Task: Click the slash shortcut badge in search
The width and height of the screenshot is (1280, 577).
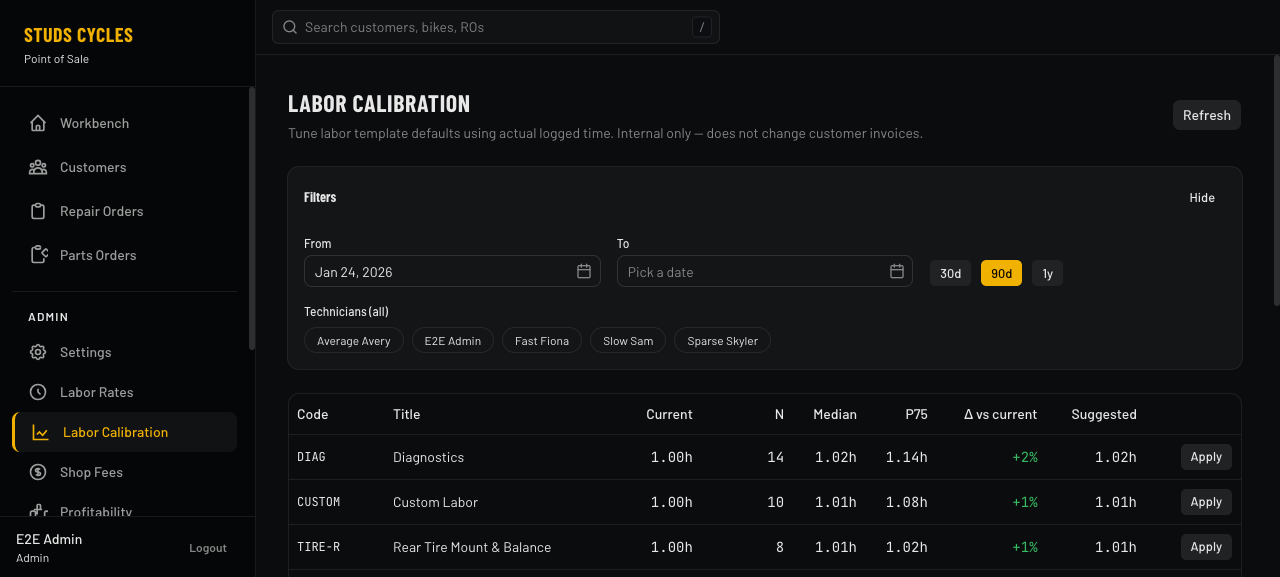Action: pos(702,27)
